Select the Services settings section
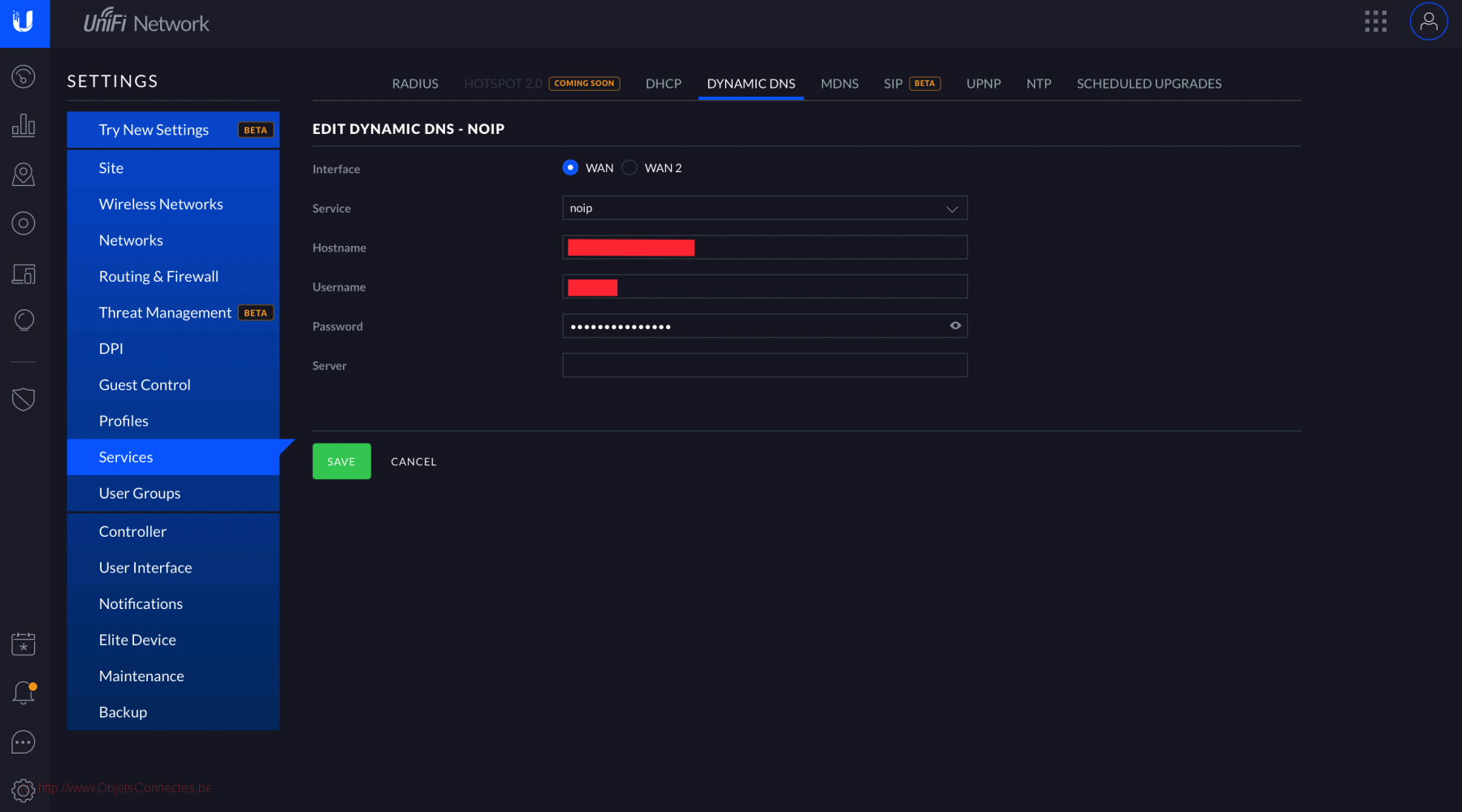 tap(173, 457)
